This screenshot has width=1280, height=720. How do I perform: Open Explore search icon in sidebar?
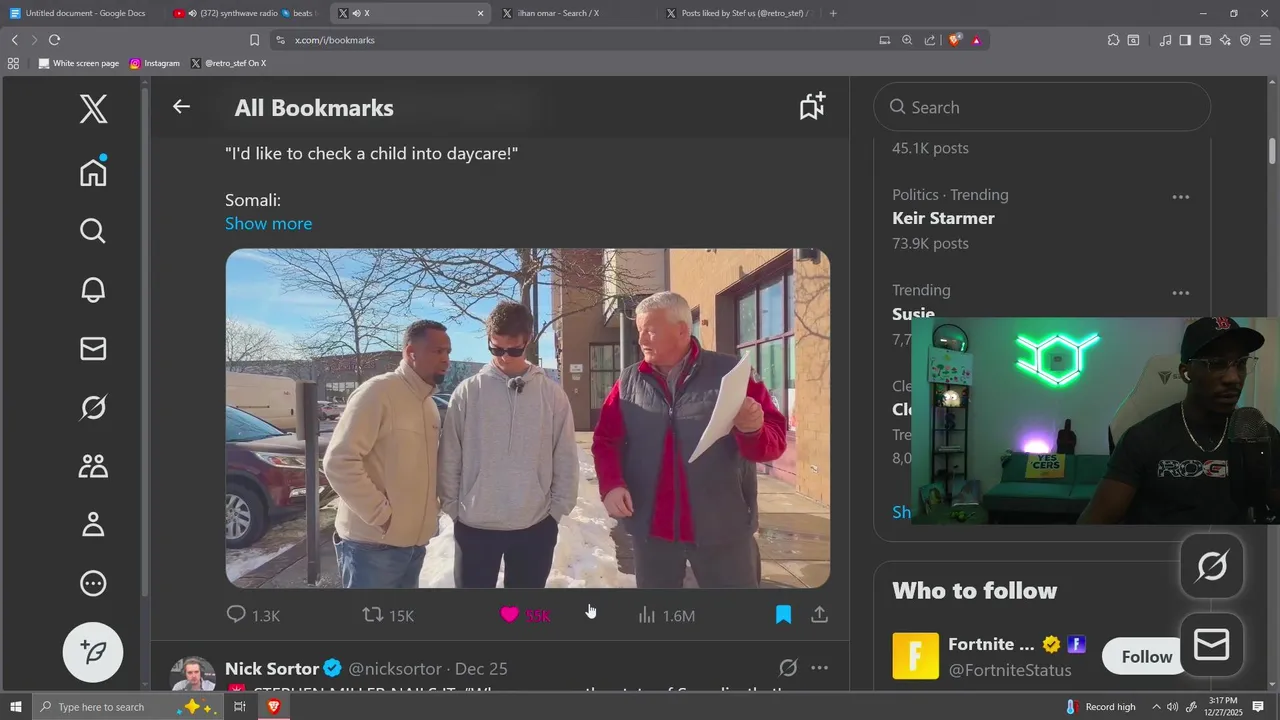click(93, 231)
